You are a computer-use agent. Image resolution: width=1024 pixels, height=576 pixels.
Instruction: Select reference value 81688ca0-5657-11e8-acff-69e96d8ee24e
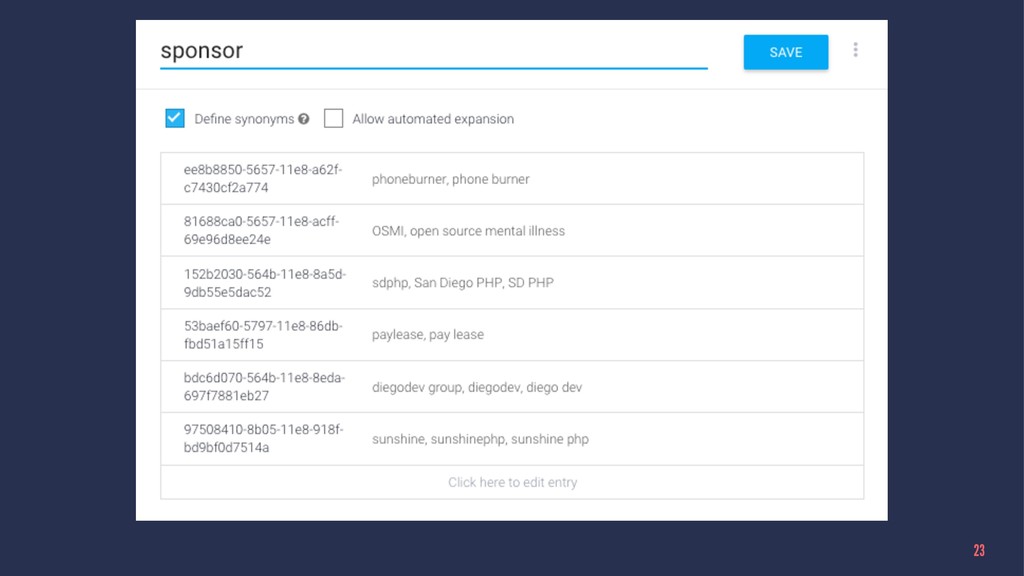261,231
